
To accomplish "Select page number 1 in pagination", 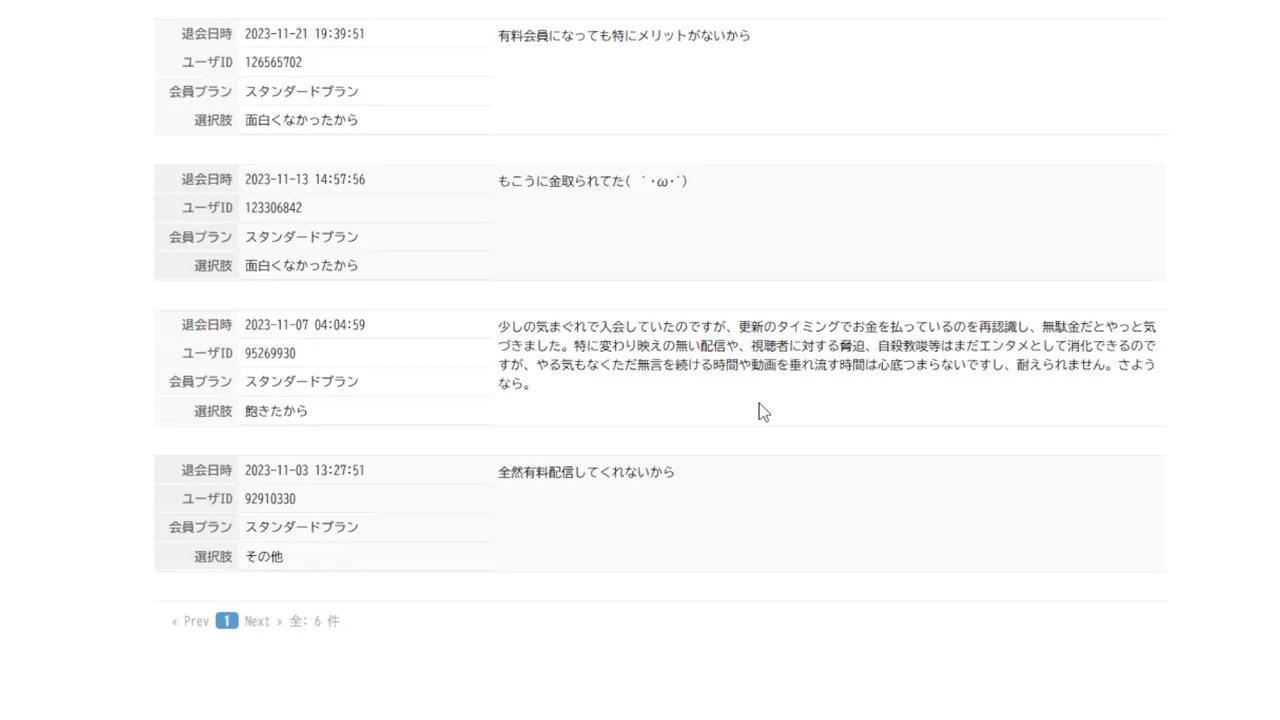I will pos(227,621).
